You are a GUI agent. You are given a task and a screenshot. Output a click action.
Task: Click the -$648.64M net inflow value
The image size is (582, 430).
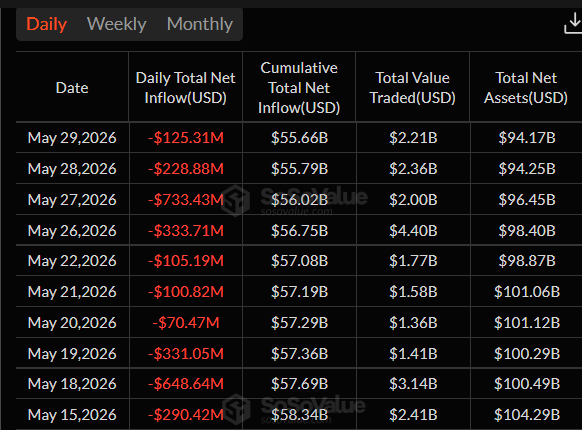click(x=186, y=384)
